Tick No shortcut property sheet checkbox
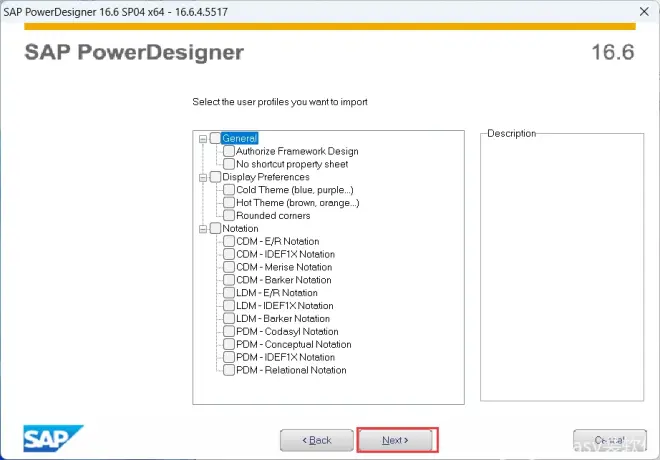Viewport: 660px width, 460px height. click(x=229, y=164)
